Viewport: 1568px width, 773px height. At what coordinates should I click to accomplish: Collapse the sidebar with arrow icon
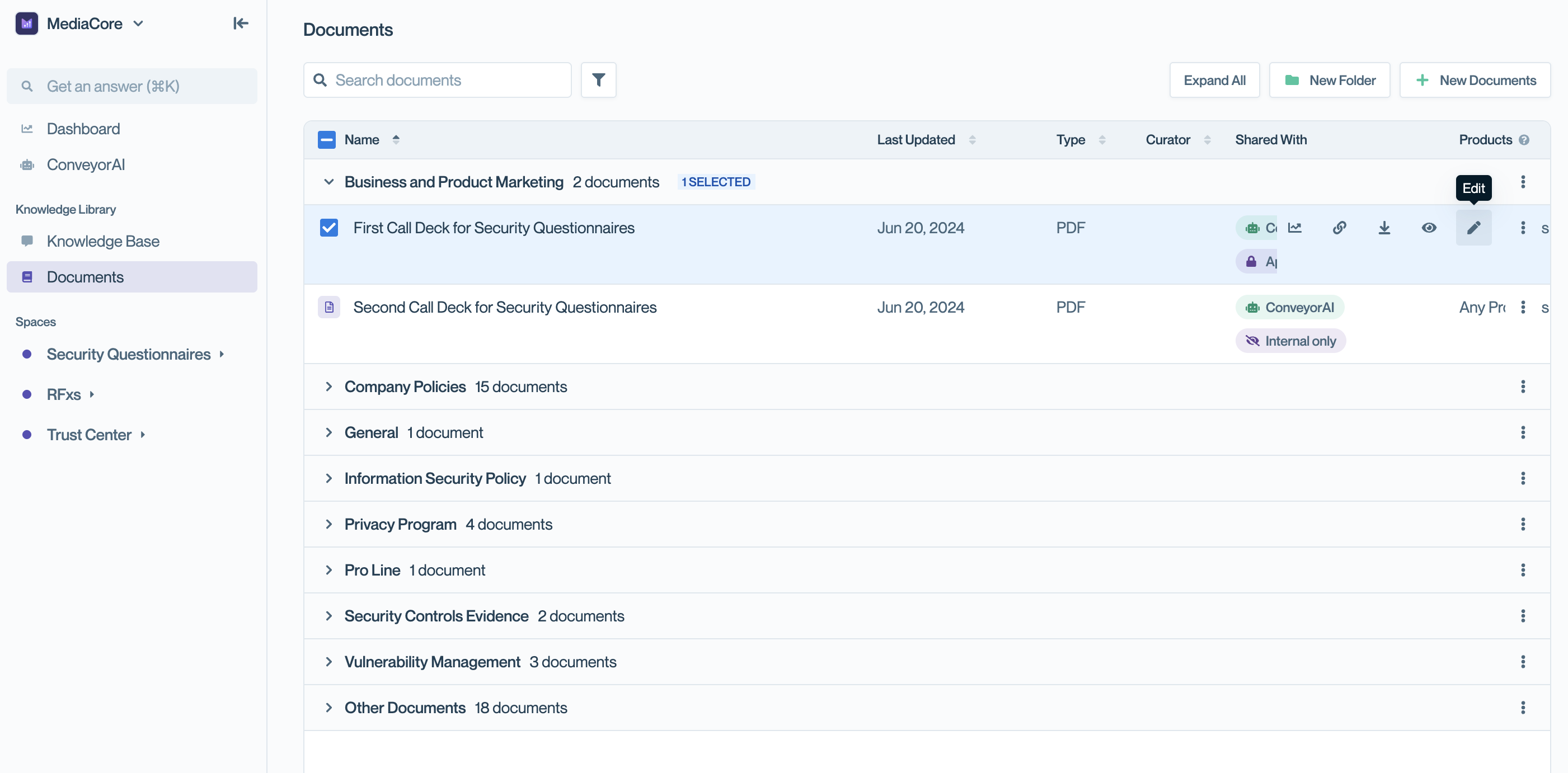point(241,23)
